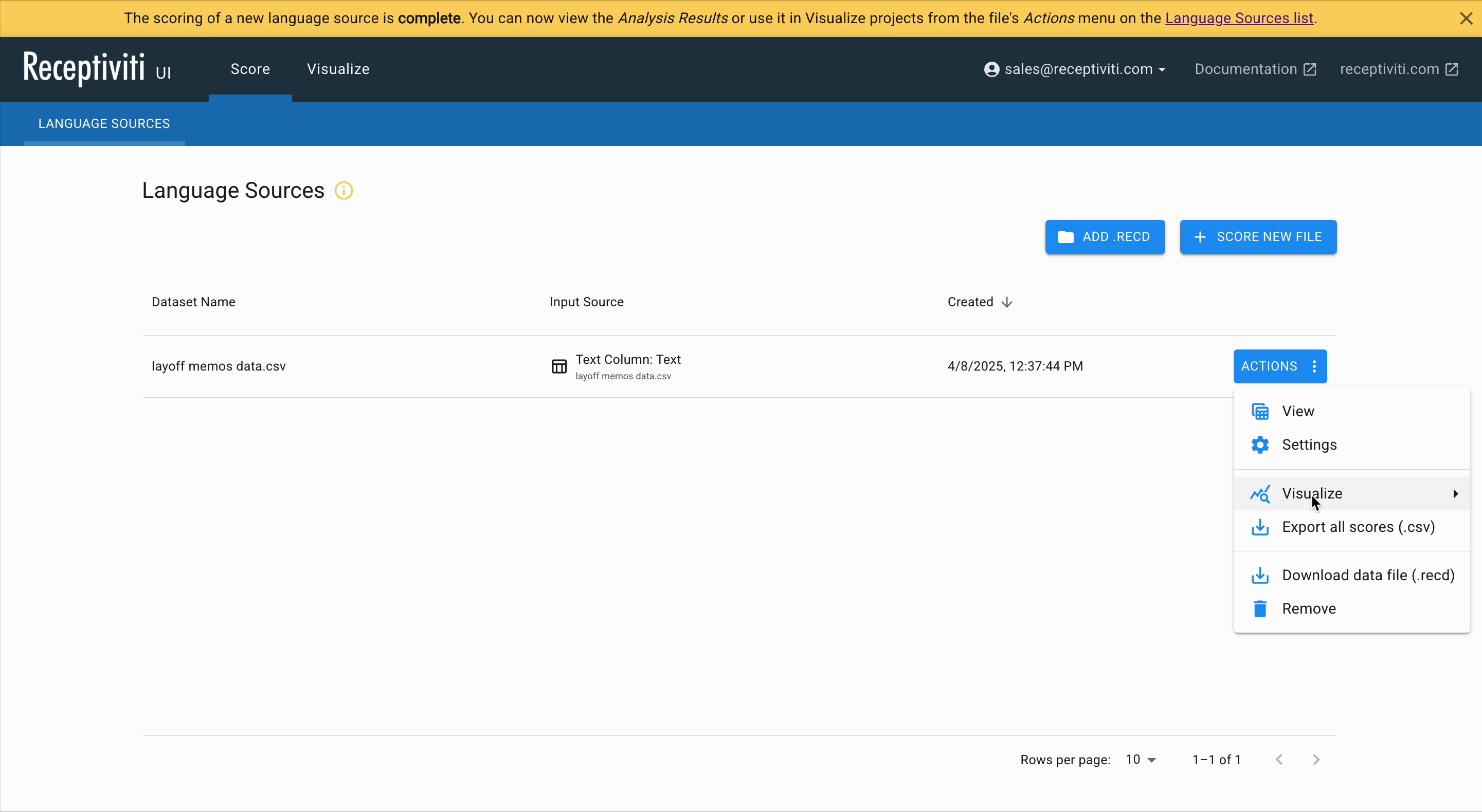Dismiss the yellow notification banner
Image resolution: width=1482 pixels, height=812 pixels.
click(x=1466, y=19)
